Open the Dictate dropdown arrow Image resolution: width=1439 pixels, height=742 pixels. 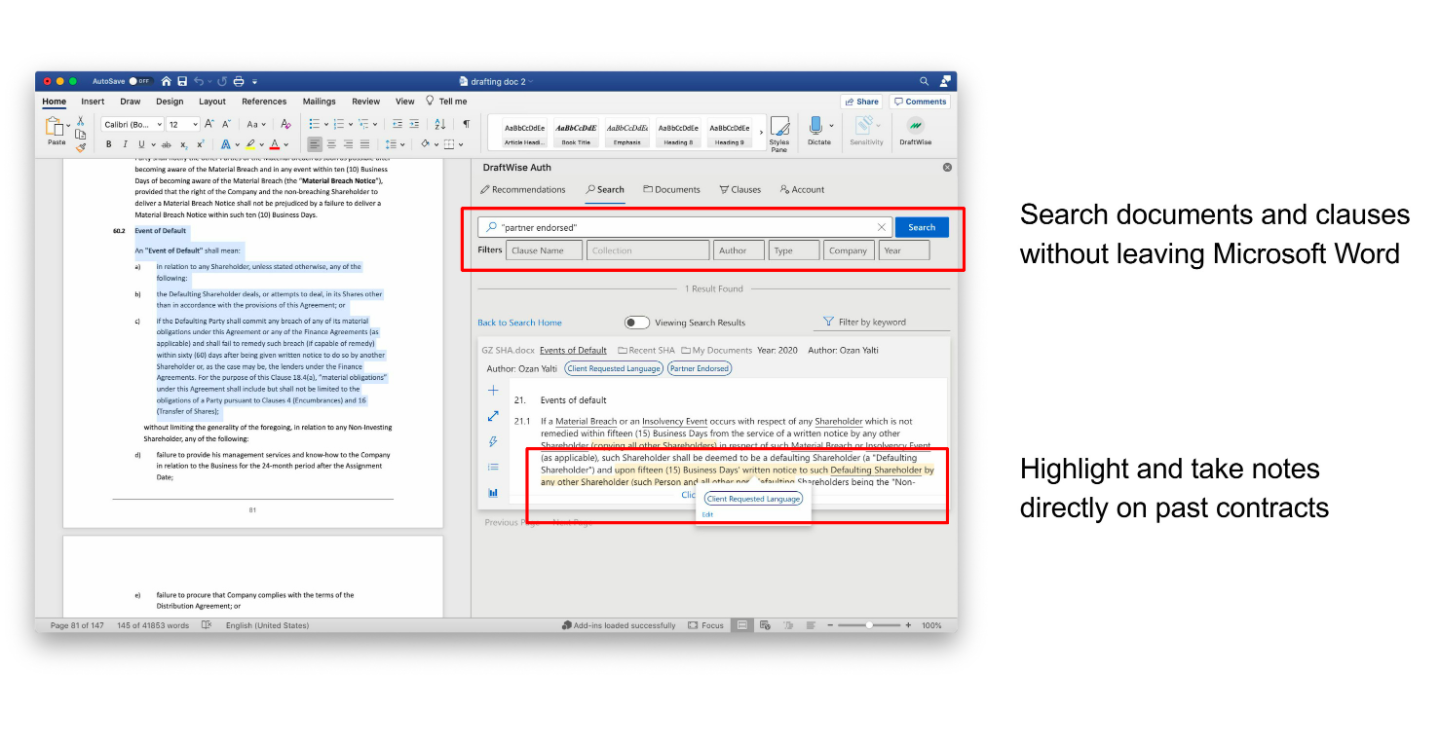point(831,125)
